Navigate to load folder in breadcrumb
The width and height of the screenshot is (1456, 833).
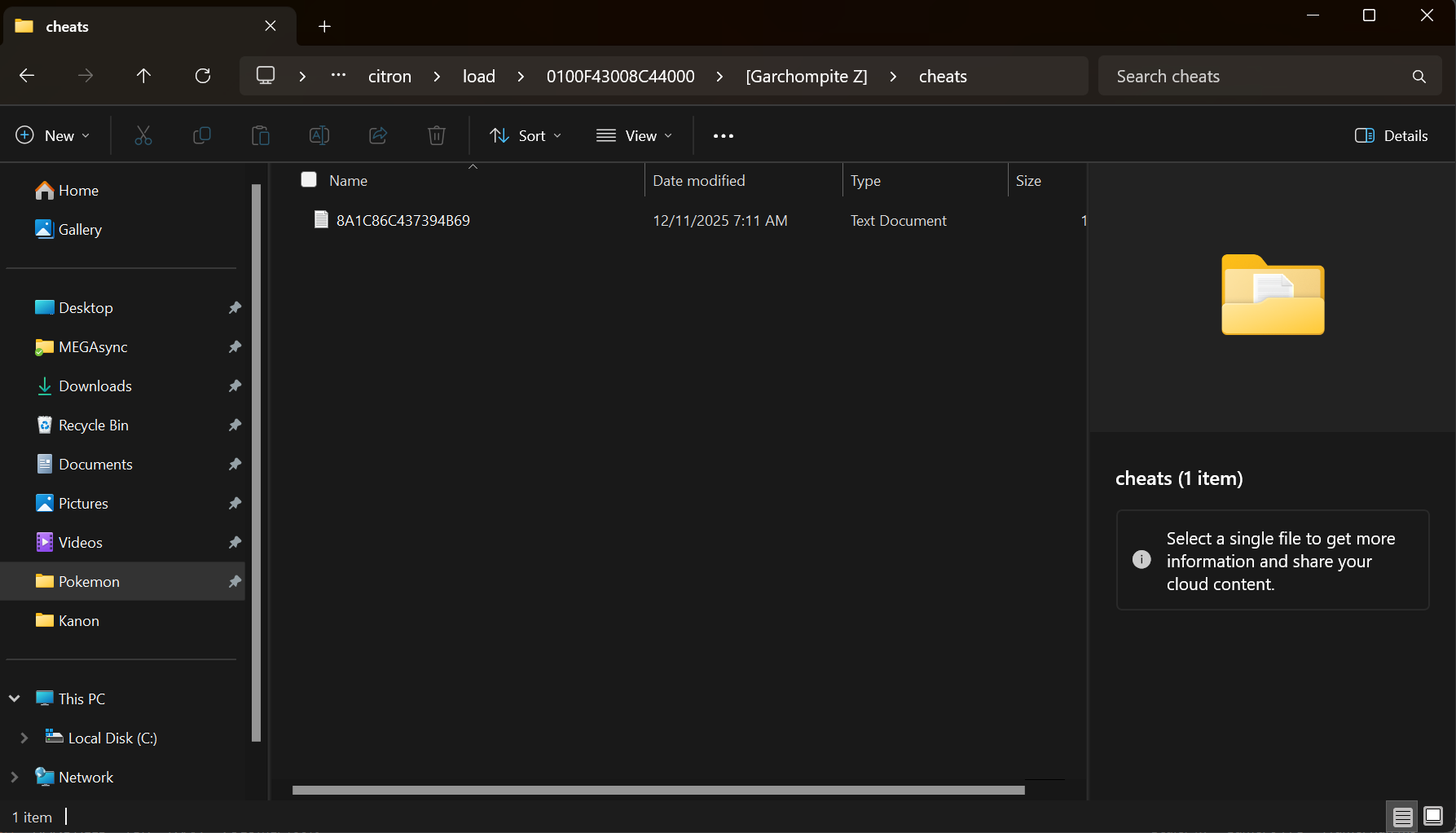(479, 76)
